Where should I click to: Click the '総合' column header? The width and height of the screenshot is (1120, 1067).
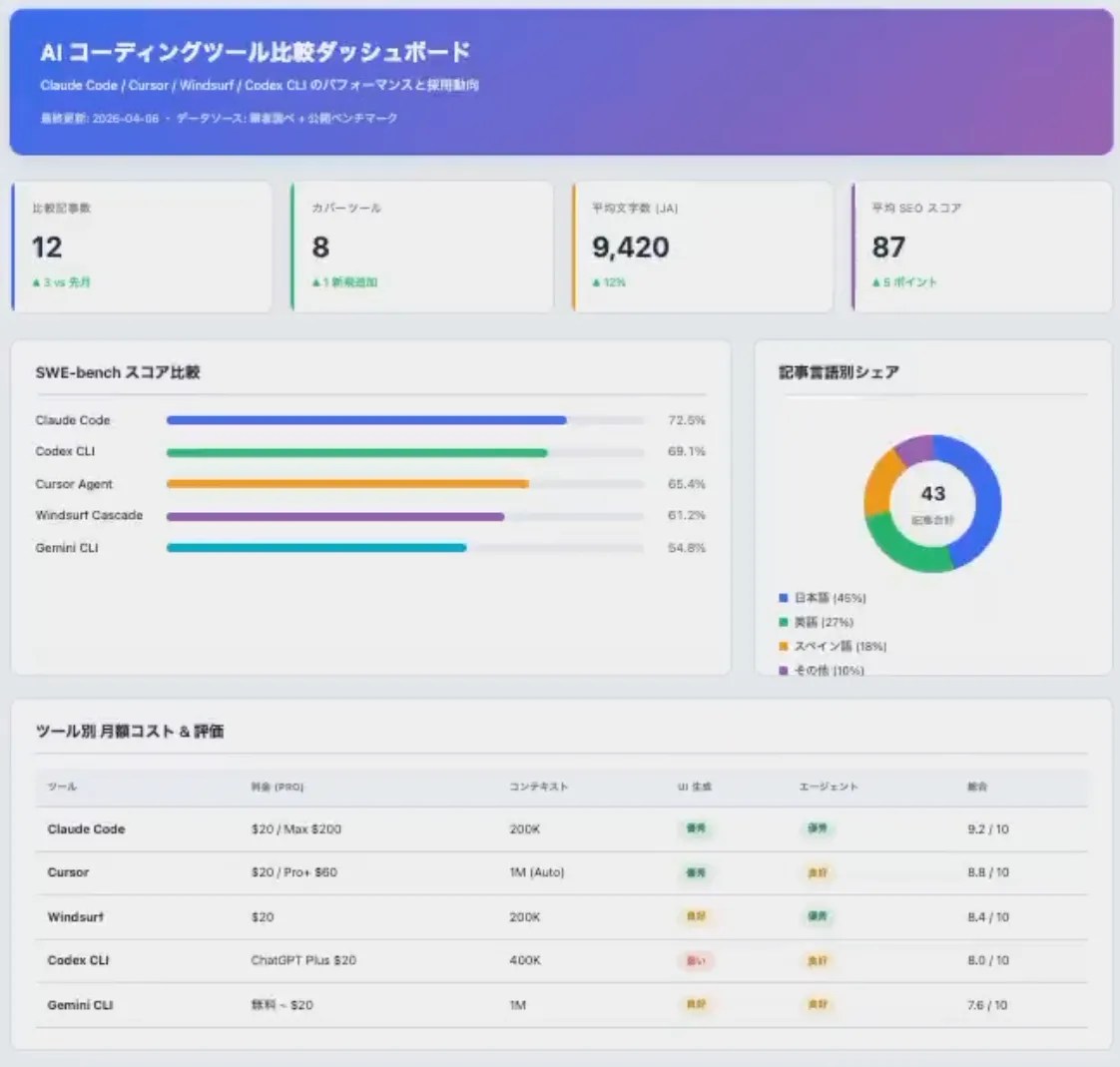[977, 787]
